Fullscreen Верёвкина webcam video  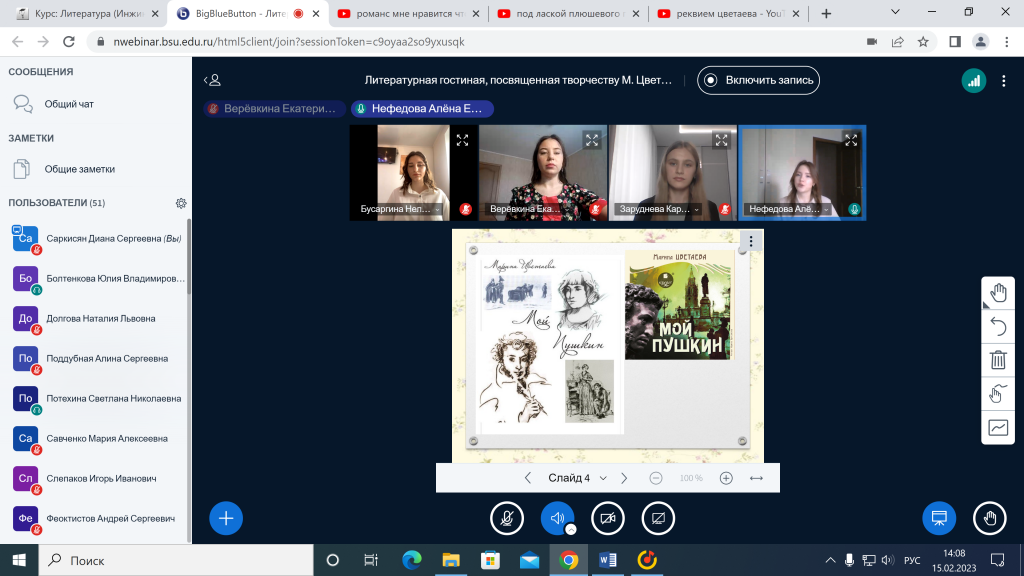tap(592, 140)
